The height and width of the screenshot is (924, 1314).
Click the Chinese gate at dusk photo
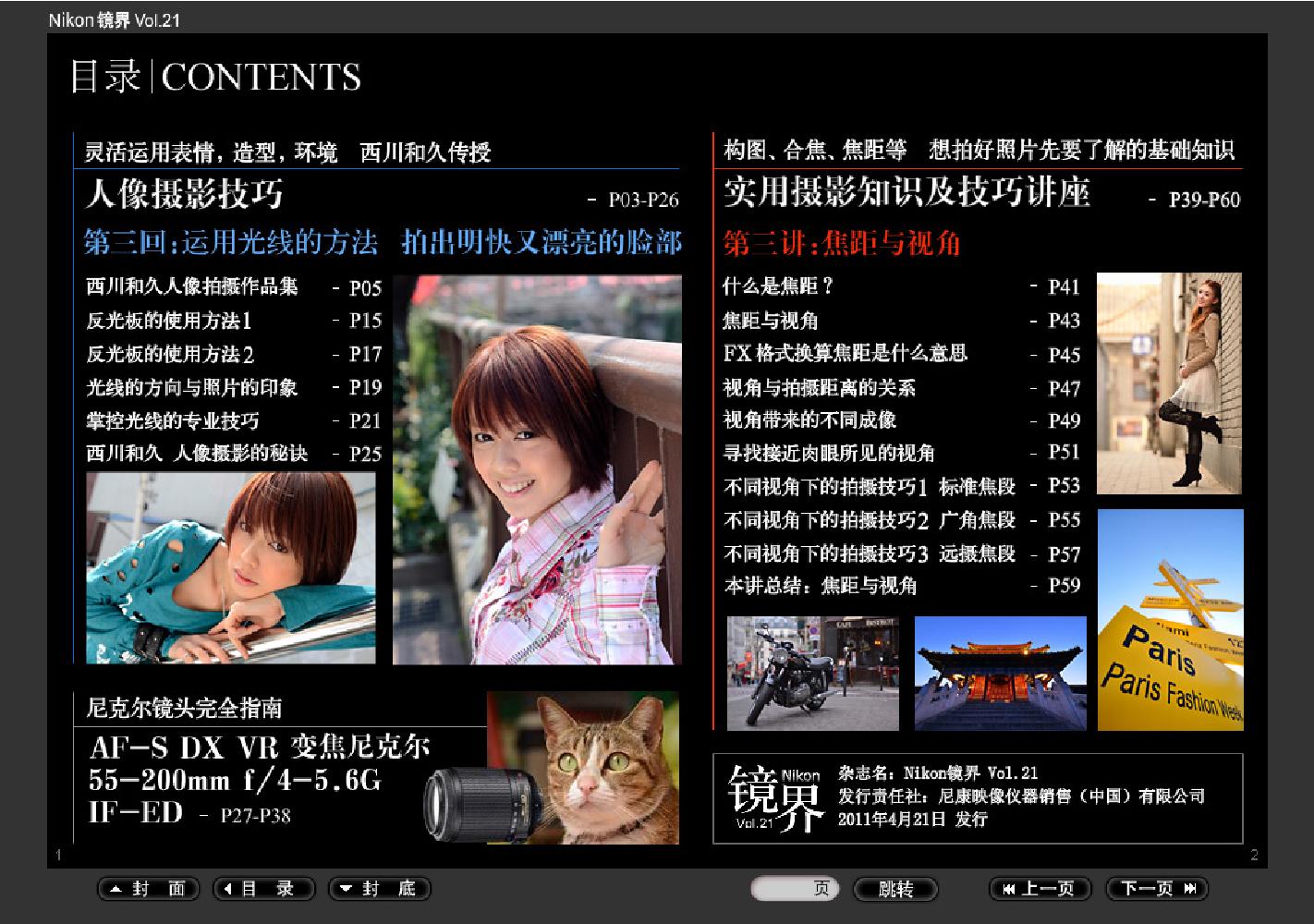tap(1001, 674)
